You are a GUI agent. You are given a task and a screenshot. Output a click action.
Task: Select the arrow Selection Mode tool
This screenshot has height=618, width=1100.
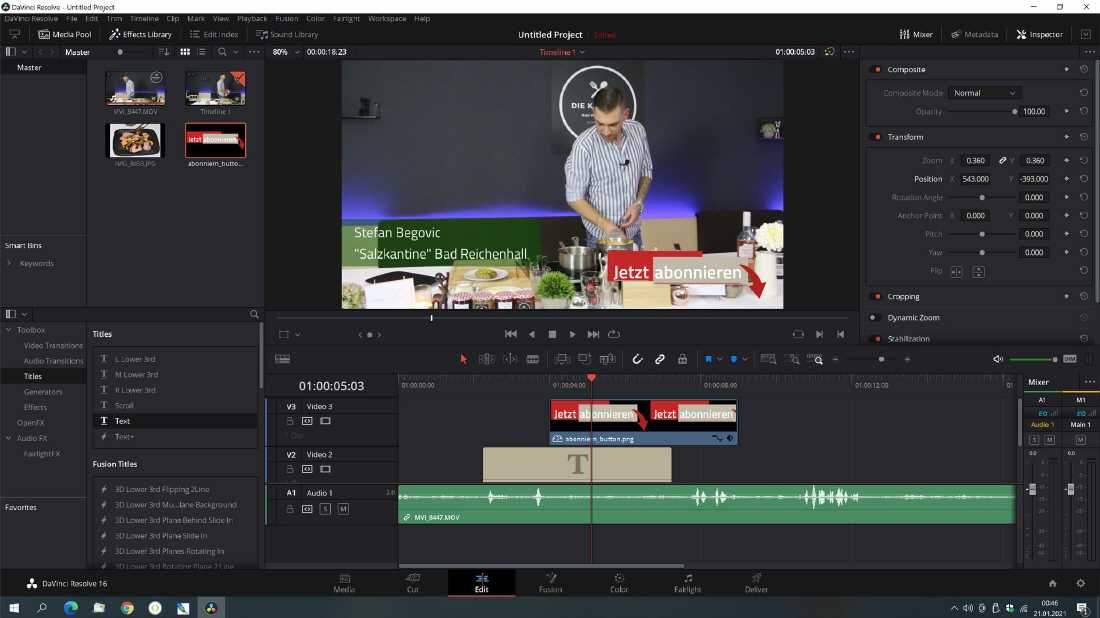pos(463,359)
